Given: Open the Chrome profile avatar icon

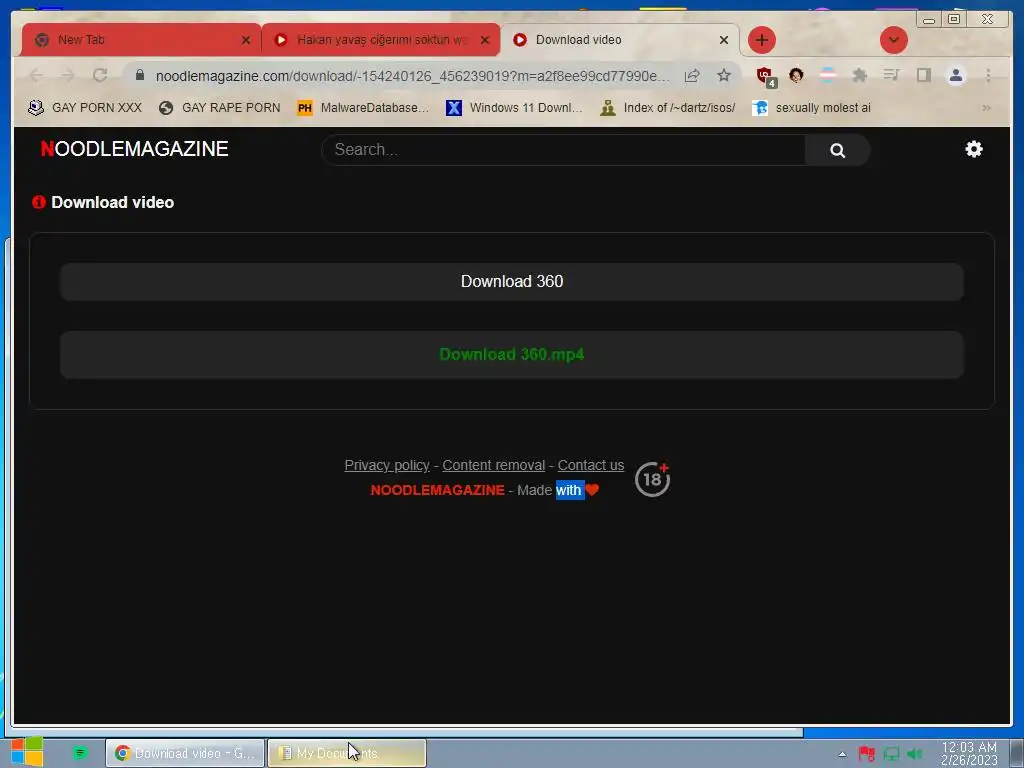Looking at the screenshot, I should 955,76.
